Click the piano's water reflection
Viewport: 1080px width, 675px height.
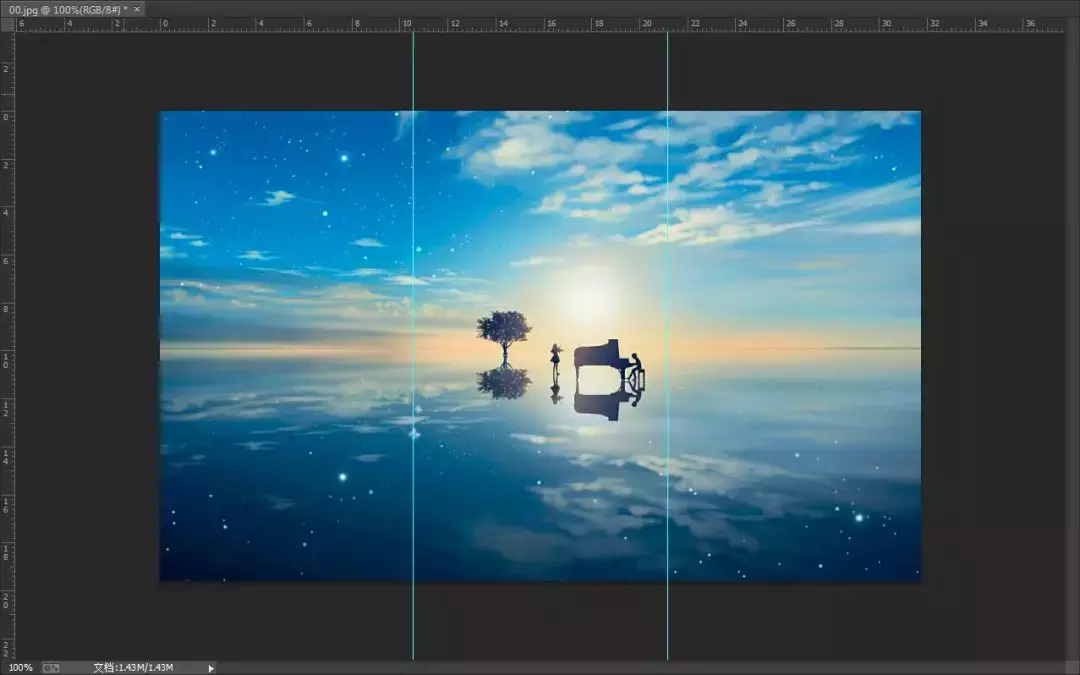[598, 405]
